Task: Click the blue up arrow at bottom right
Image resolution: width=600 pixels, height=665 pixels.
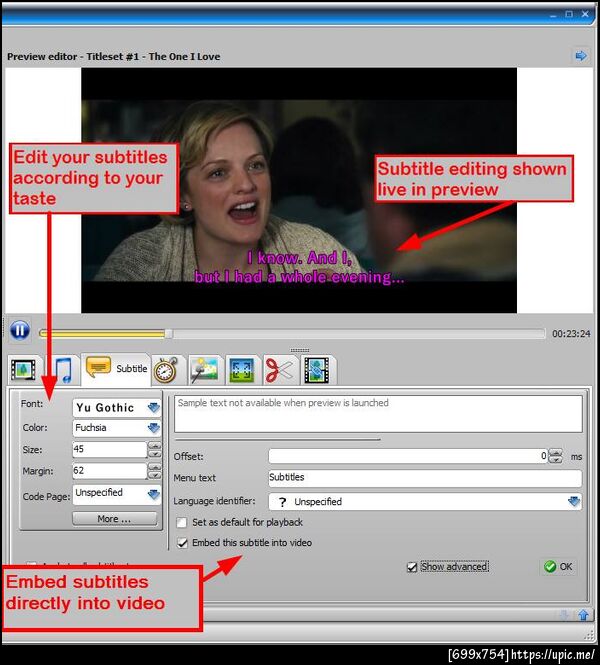Action: click(x=583, y=615)
